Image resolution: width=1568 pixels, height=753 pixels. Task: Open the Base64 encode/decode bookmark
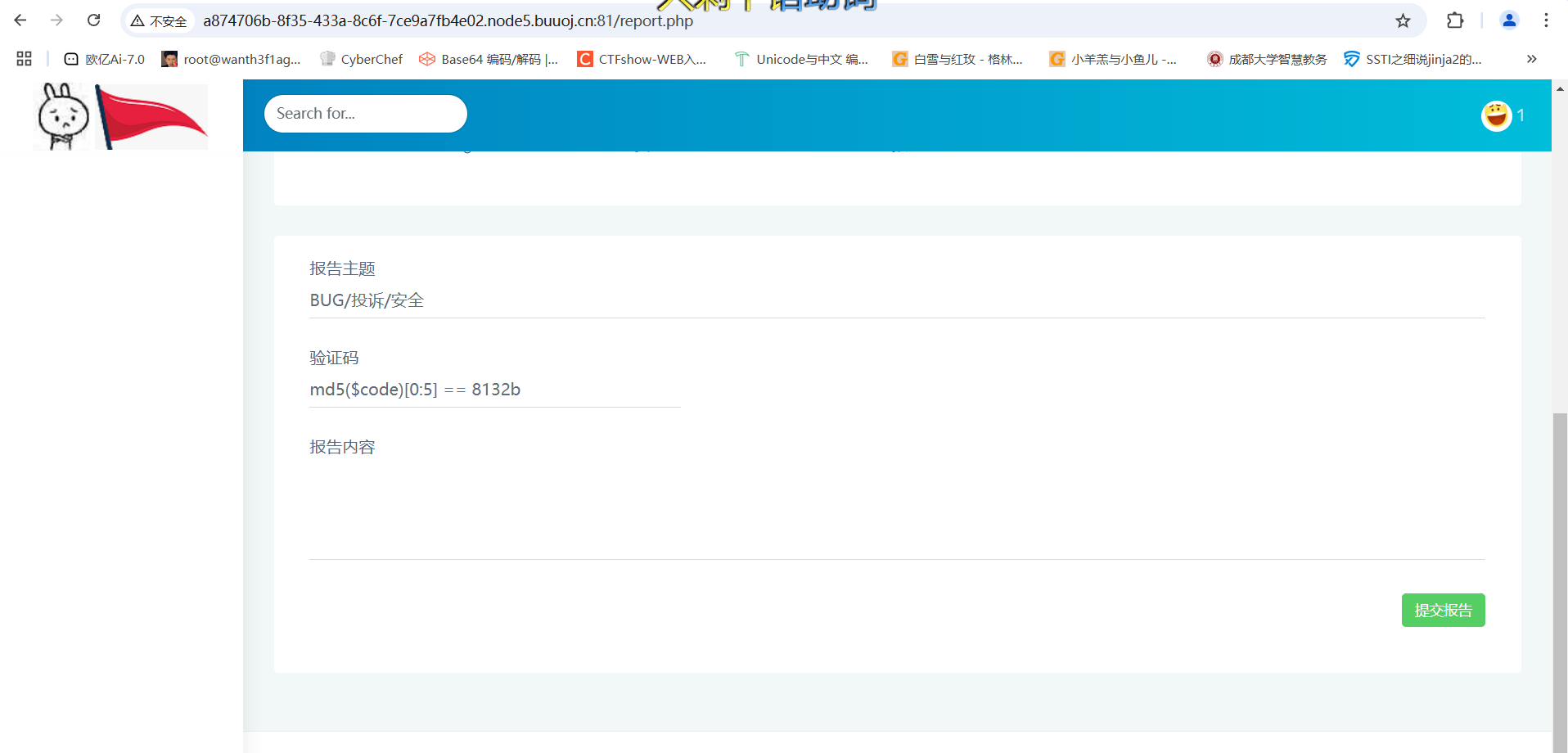pyautogui.click(x=489, y=59)
